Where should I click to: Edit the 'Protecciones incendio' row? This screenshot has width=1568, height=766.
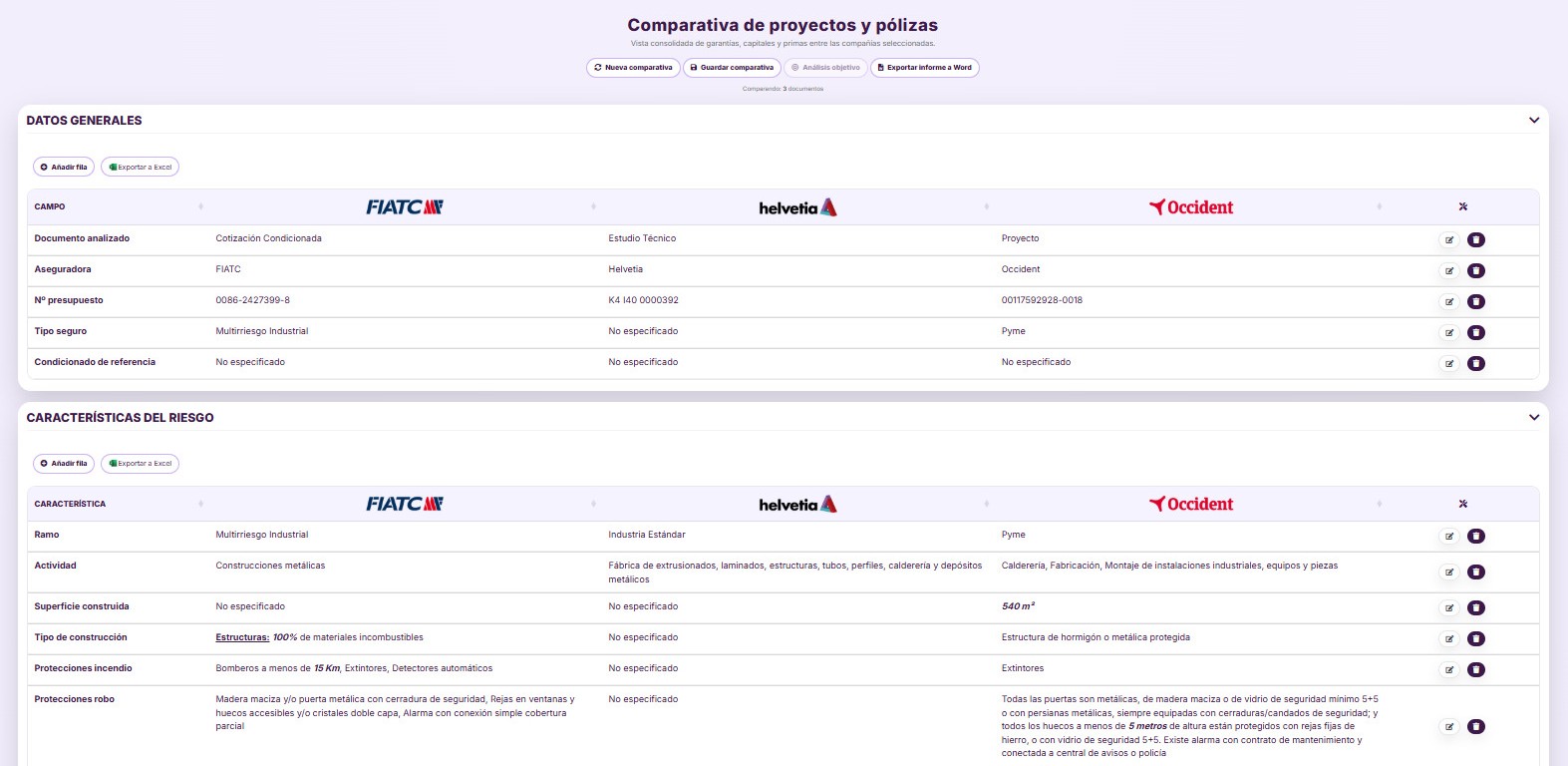[x=1449, y=670]
